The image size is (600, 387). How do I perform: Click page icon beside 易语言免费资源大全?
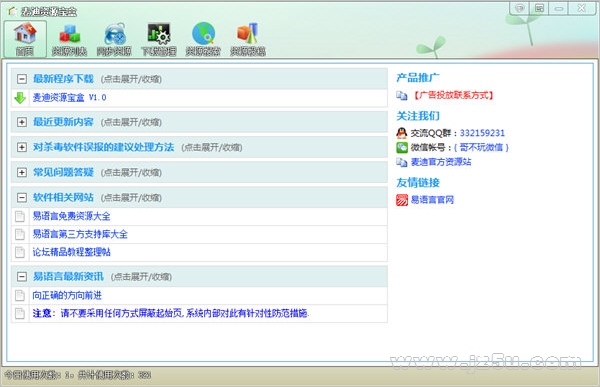(20, 216)
